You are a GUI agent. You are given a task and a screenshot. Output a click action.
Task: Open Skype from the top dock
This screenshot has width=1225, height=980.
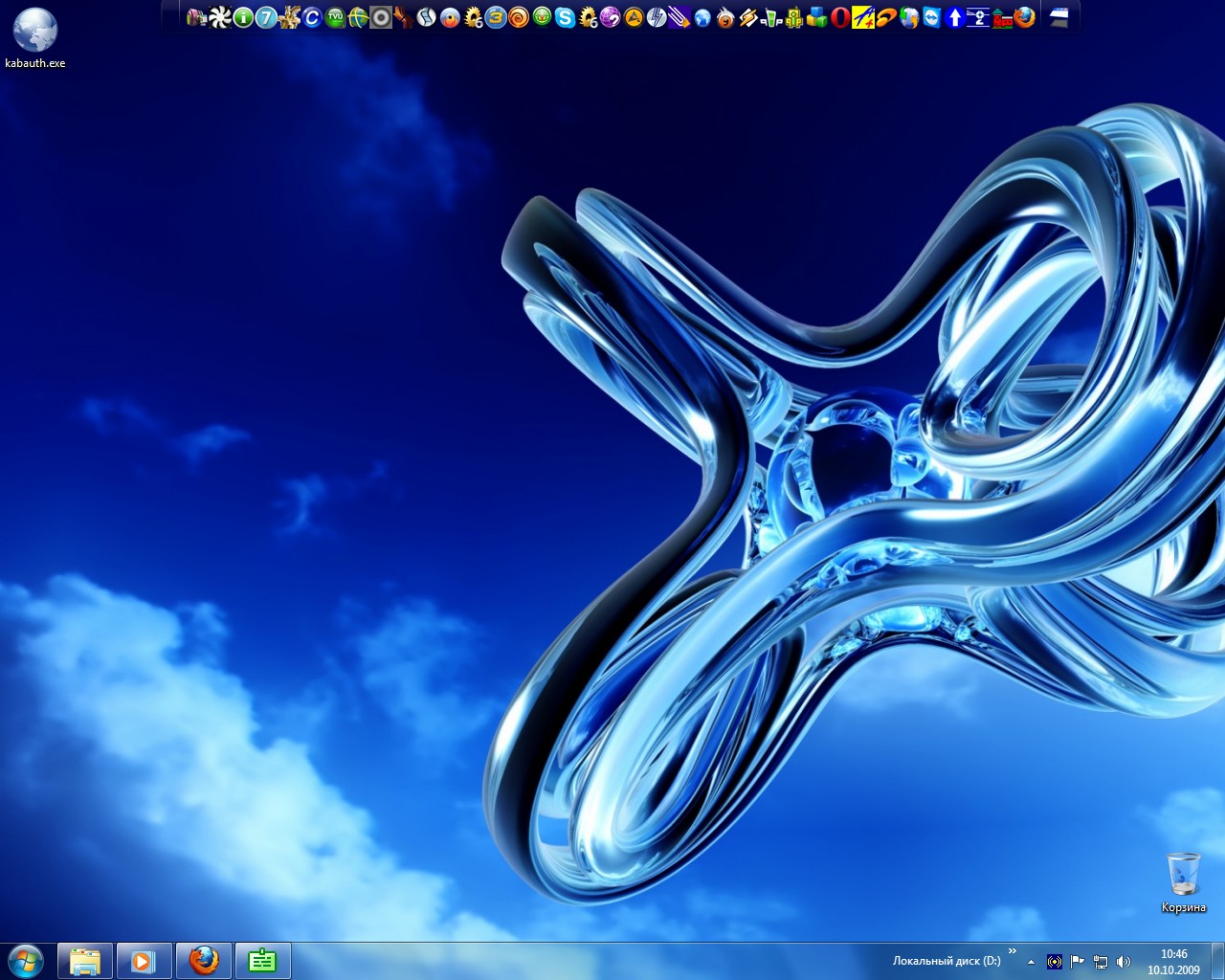[x=565, y=17]
